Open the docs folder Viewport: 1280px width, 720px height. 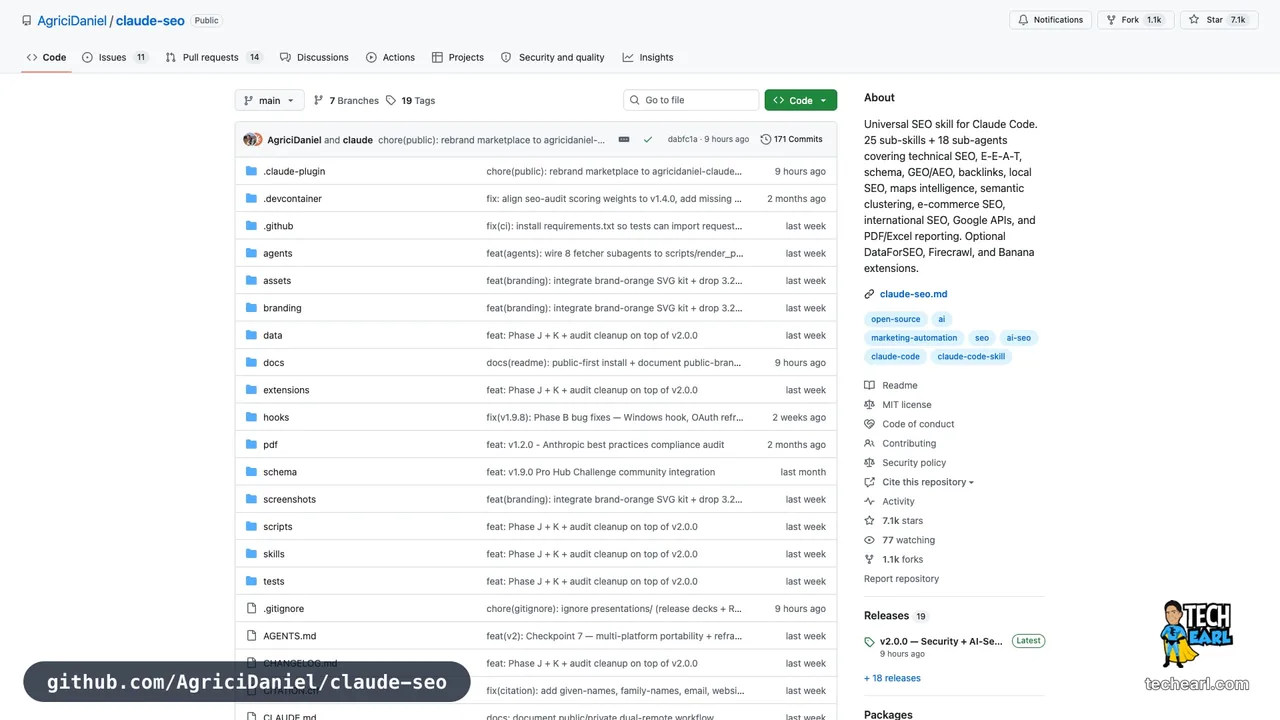(274, 363)
